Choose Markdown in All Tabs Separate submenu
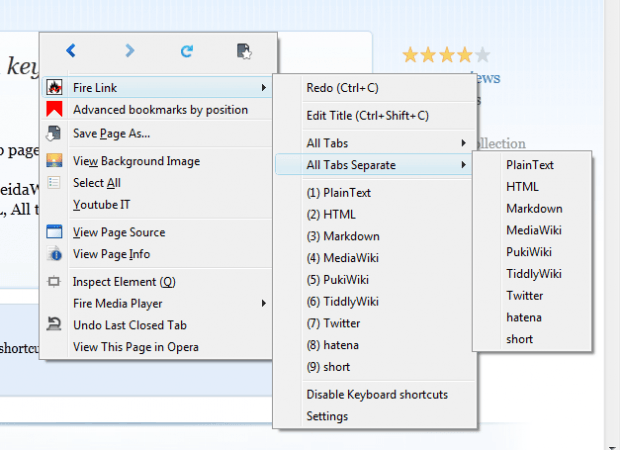This screenshot has width=620, height=450. (x=532, y=208)
